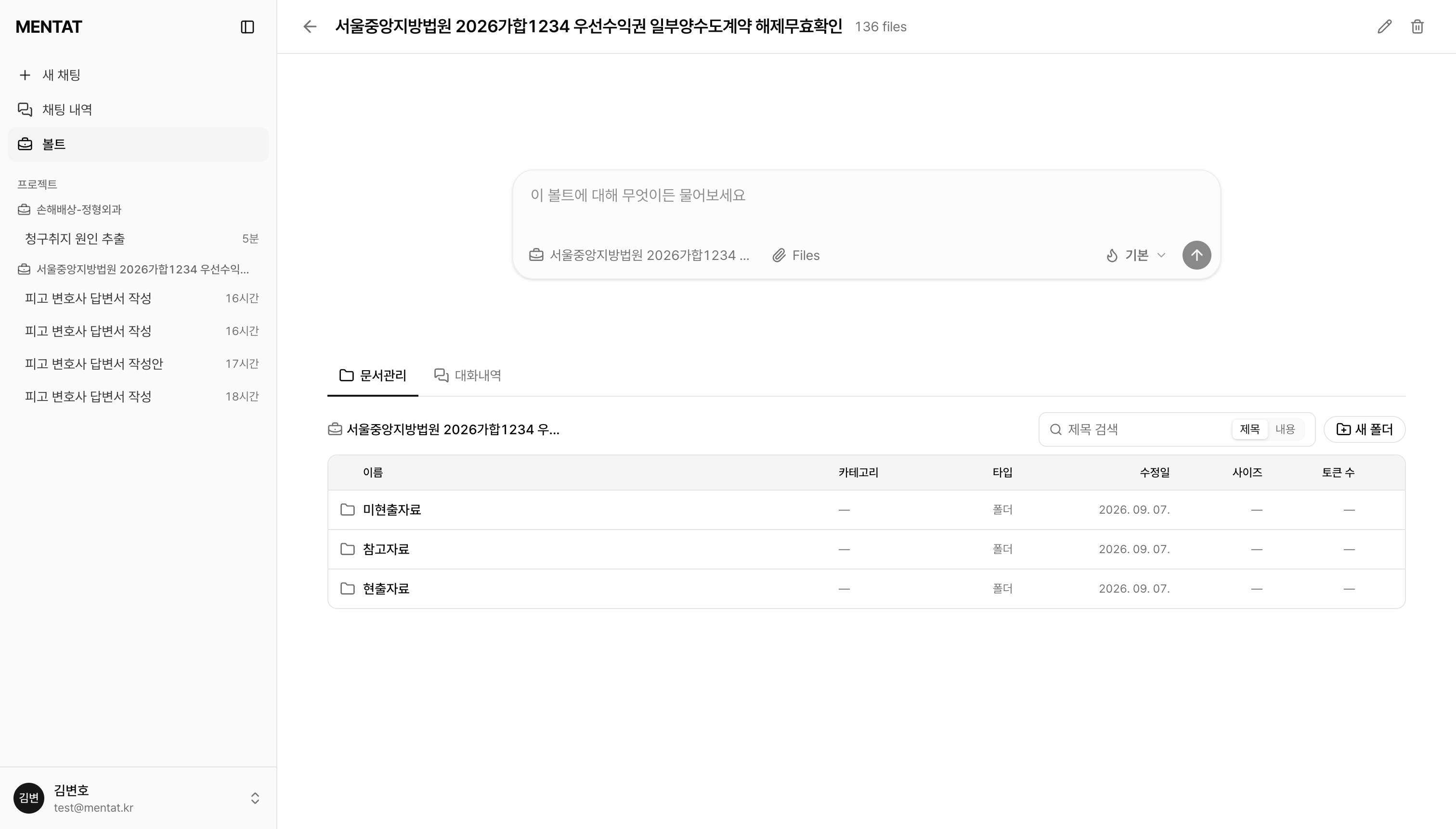
Task: Click the 카테고리 column header
Action: [858, 473]
